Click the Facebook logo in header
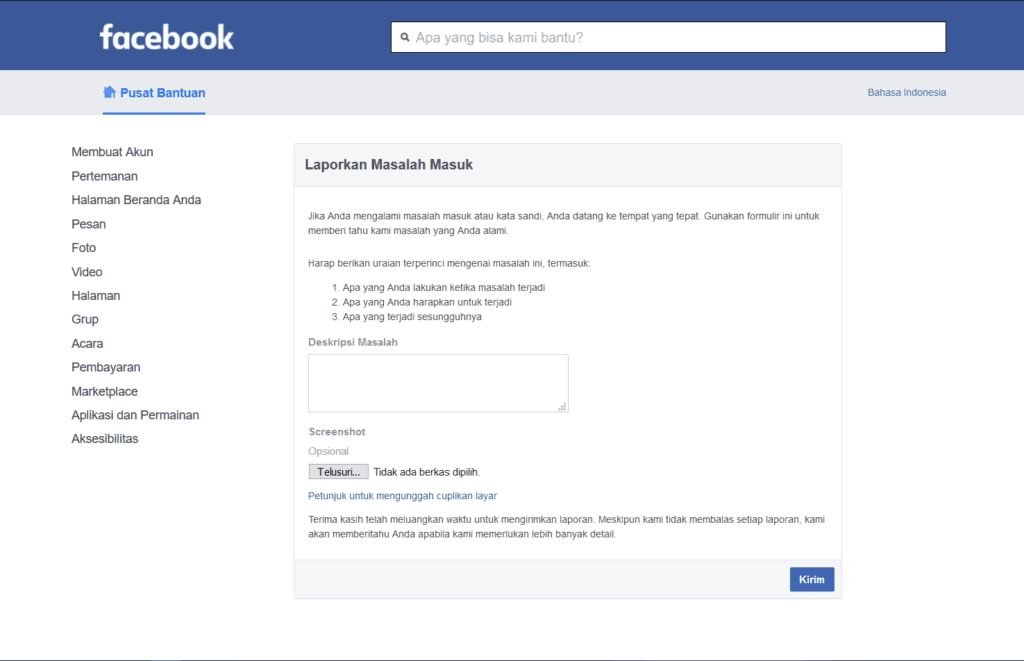 point(166,38)
